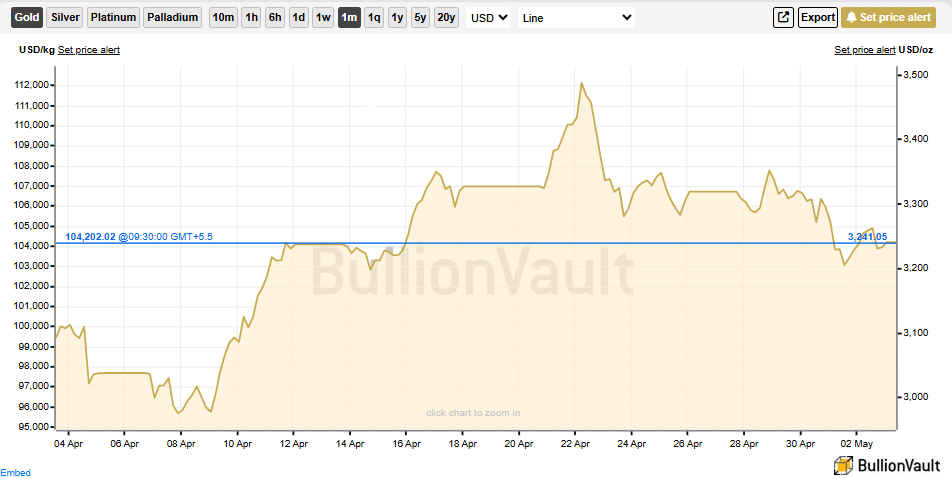
Task: Choose the 10m time range
Action: [223, 18]
